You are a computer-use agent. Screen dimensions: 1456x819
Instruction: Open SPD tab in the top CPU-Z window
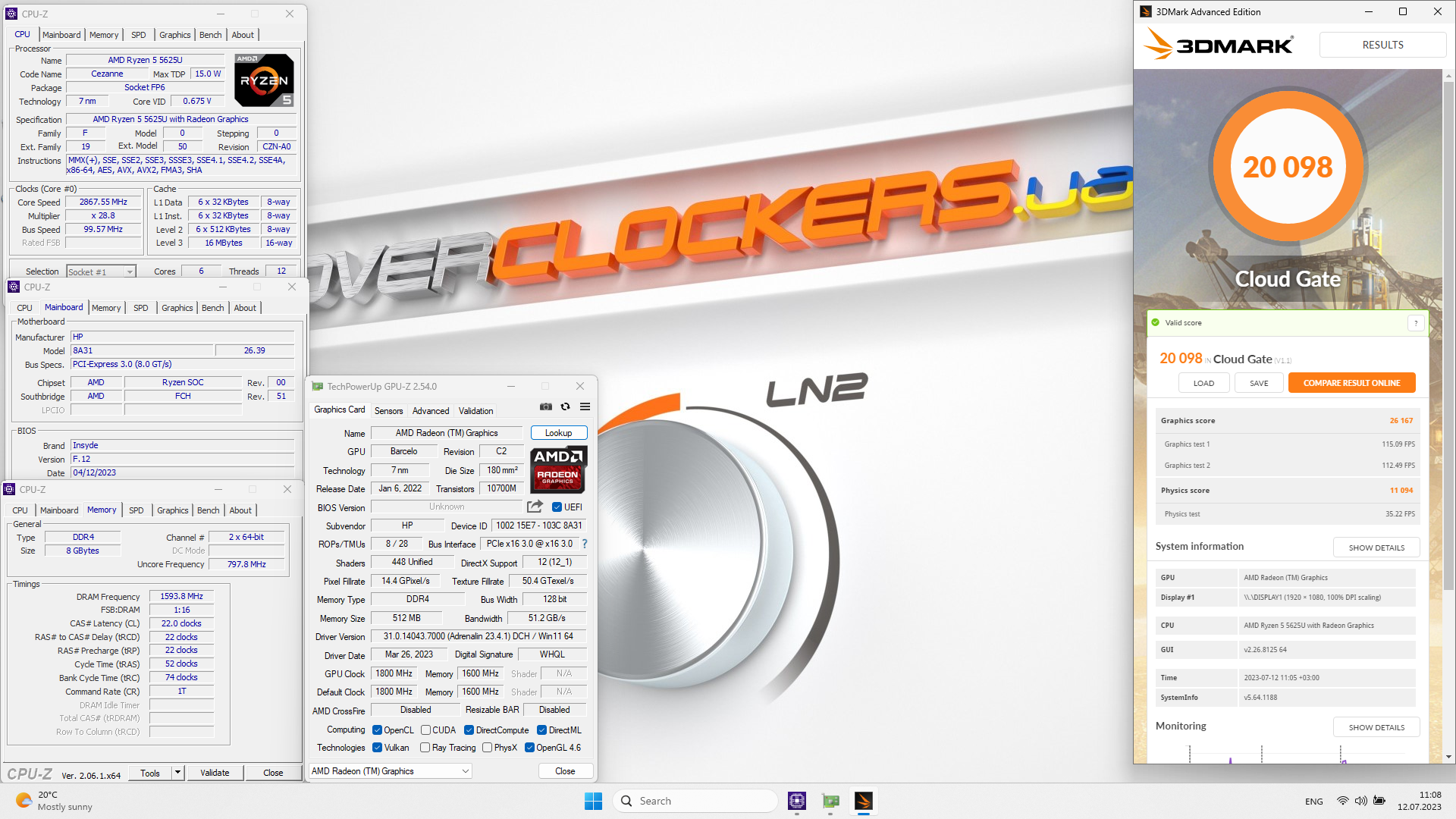tap(138, 35)
